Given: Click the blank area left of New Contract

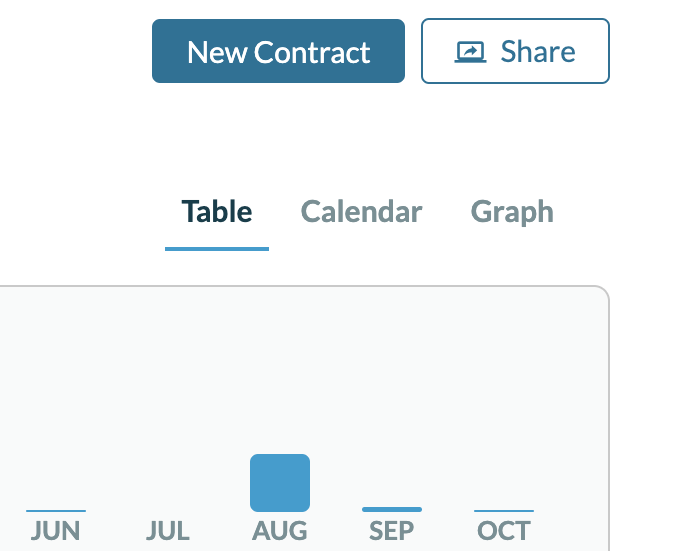Looking at the screenshot, I should 70,51.
